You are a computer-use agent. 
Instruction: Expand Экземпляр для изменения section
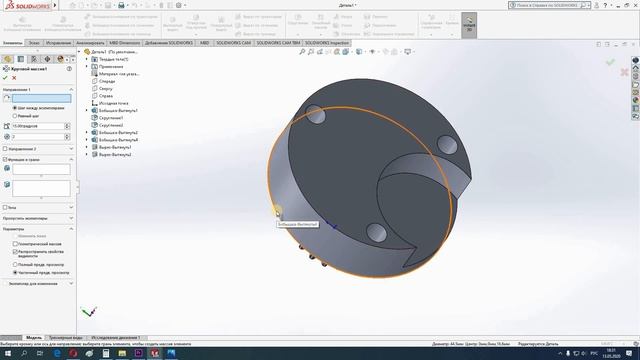(71, 283)
